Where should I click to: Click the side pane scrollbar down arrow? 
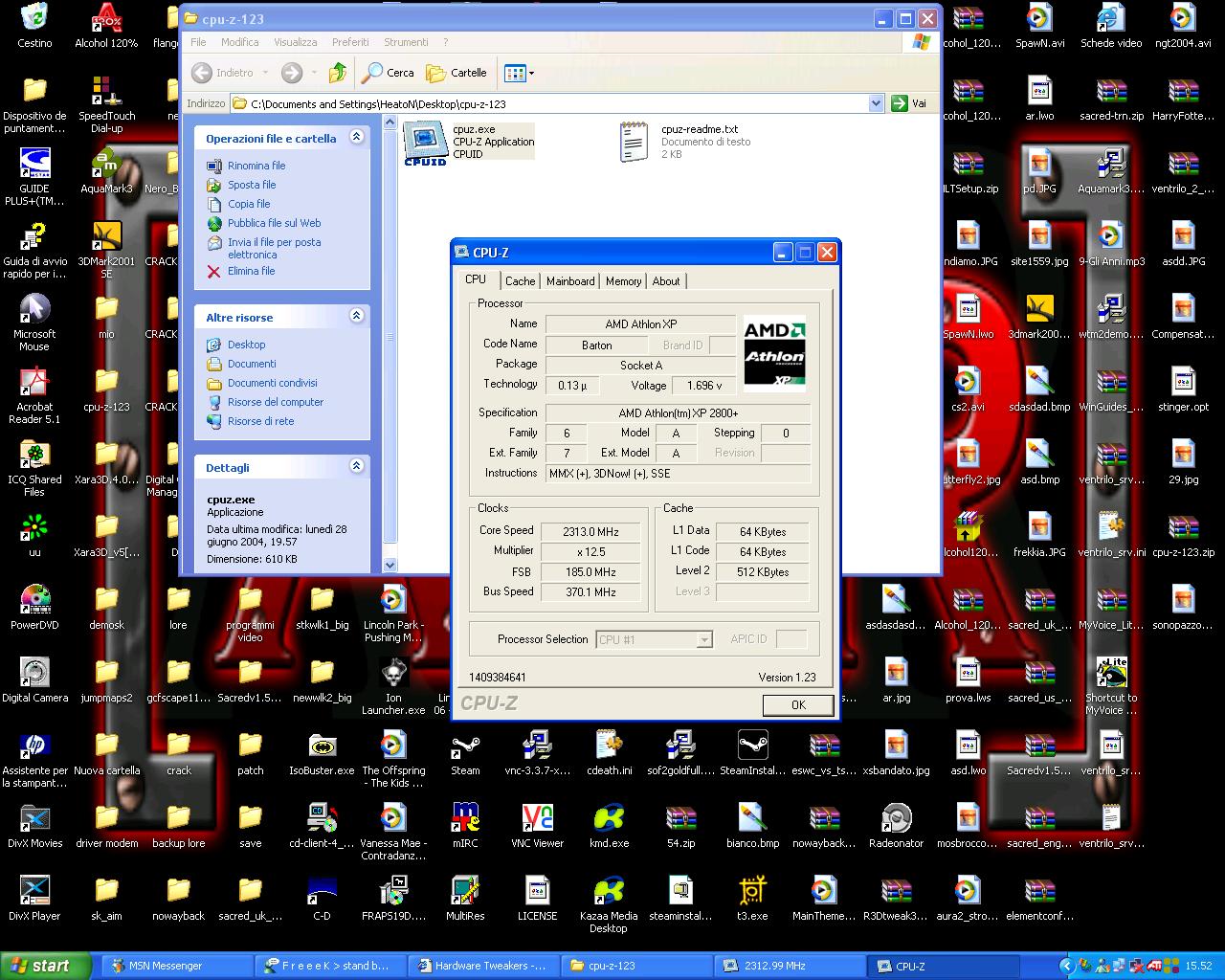point(390,566)
